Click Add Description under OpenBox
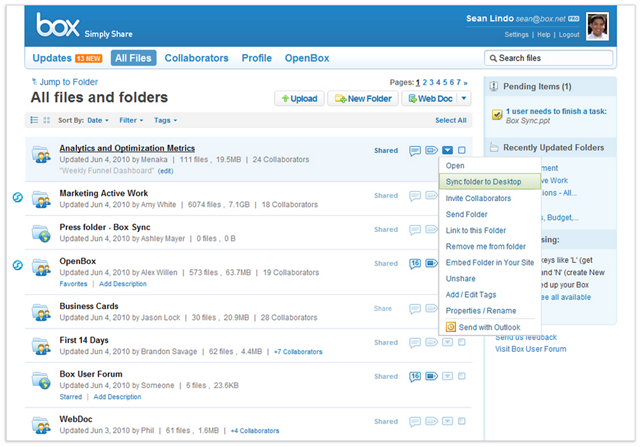Viewport: 640px width, 447px height. [x=123, y=284]
